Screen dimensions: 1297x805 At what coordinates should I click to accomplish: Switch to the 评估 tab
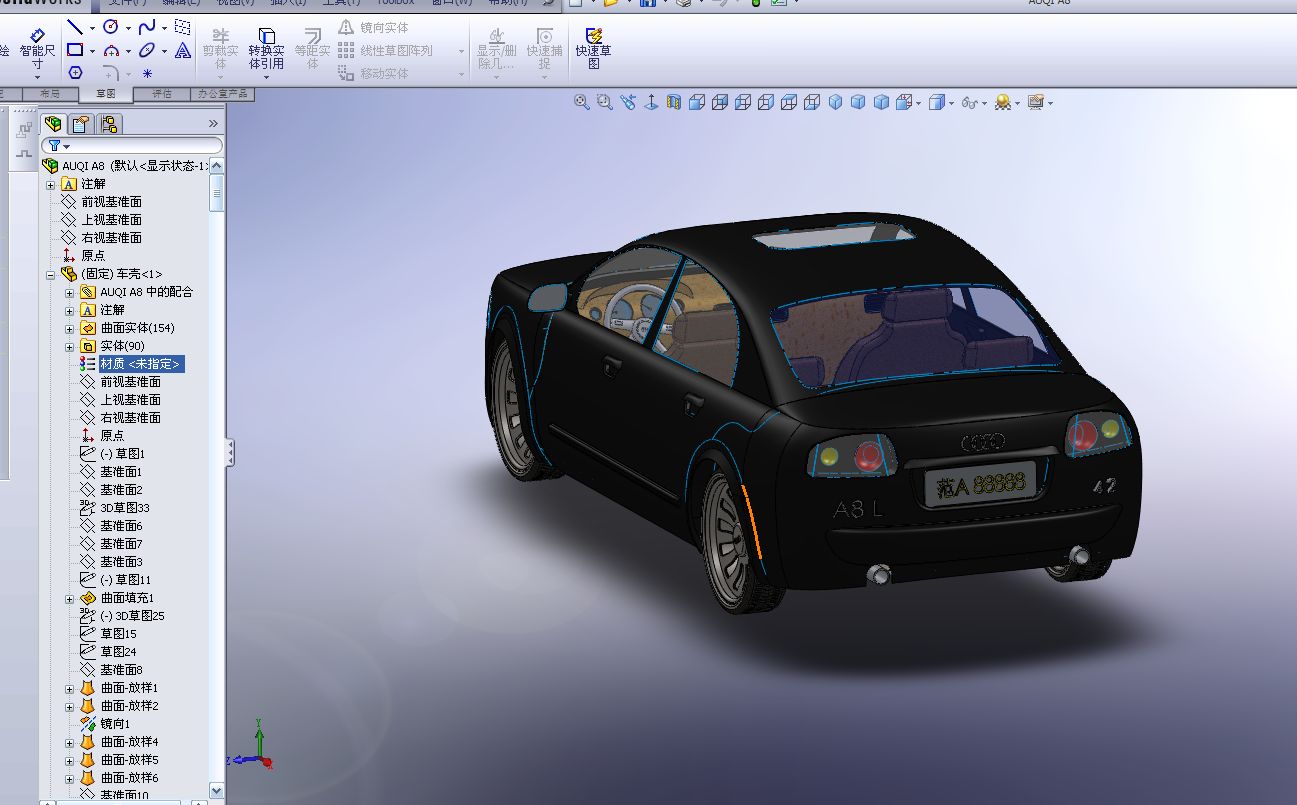pyautogui.click(x=162, y=93)
